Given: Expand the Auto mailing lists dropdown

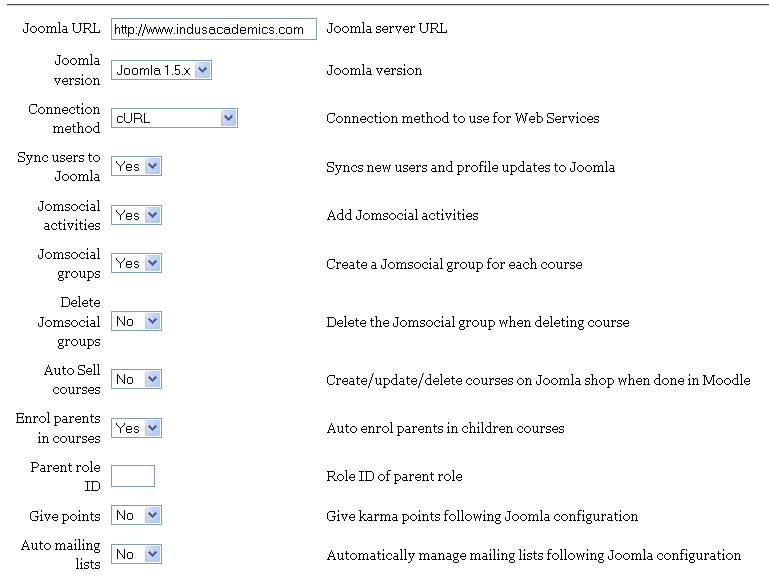Looking at the screenshot, I should coord(136,553).
